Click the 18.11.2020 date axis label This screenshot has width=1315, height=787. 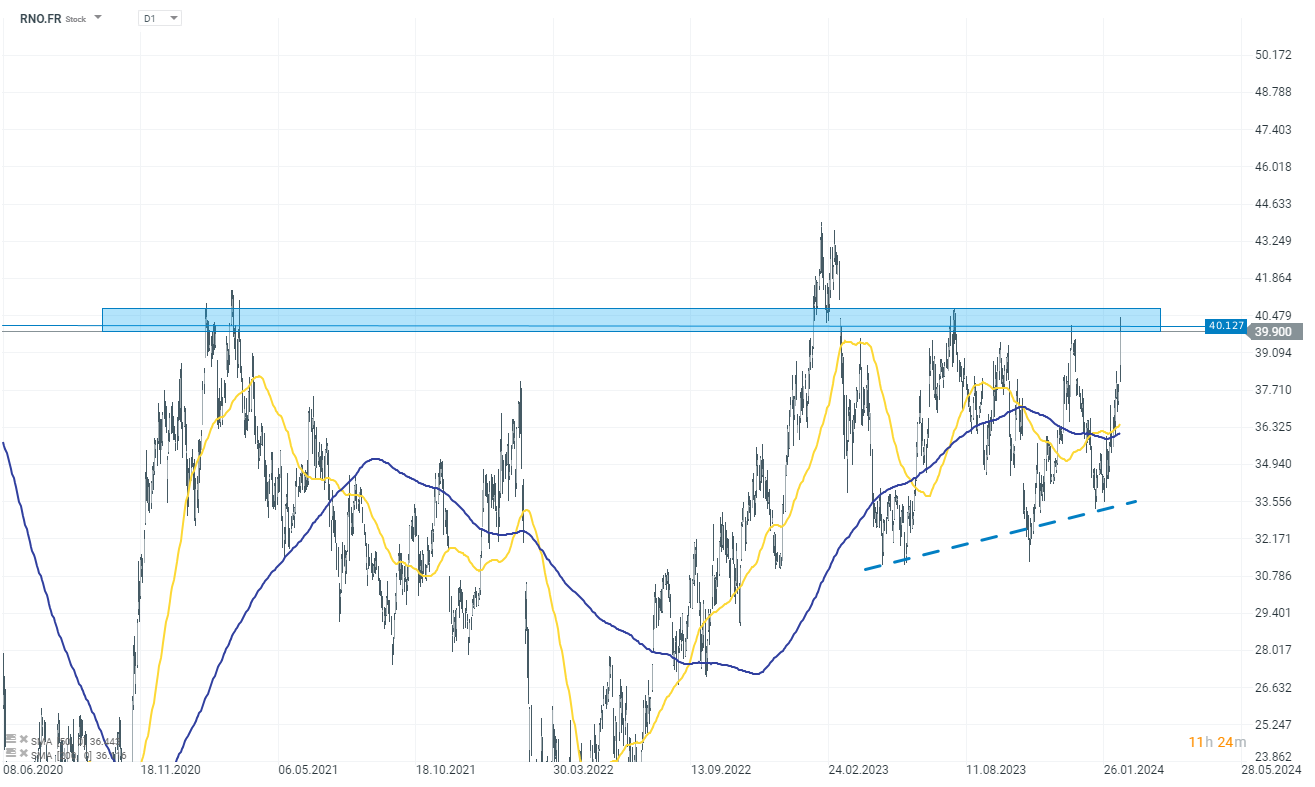[x=170, y=770]
